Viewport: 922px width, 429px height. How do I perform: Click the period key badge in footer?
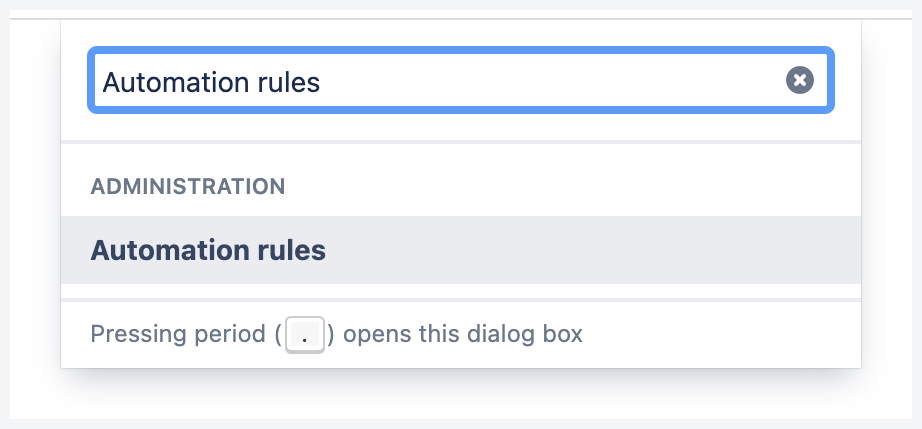(305, 334)
